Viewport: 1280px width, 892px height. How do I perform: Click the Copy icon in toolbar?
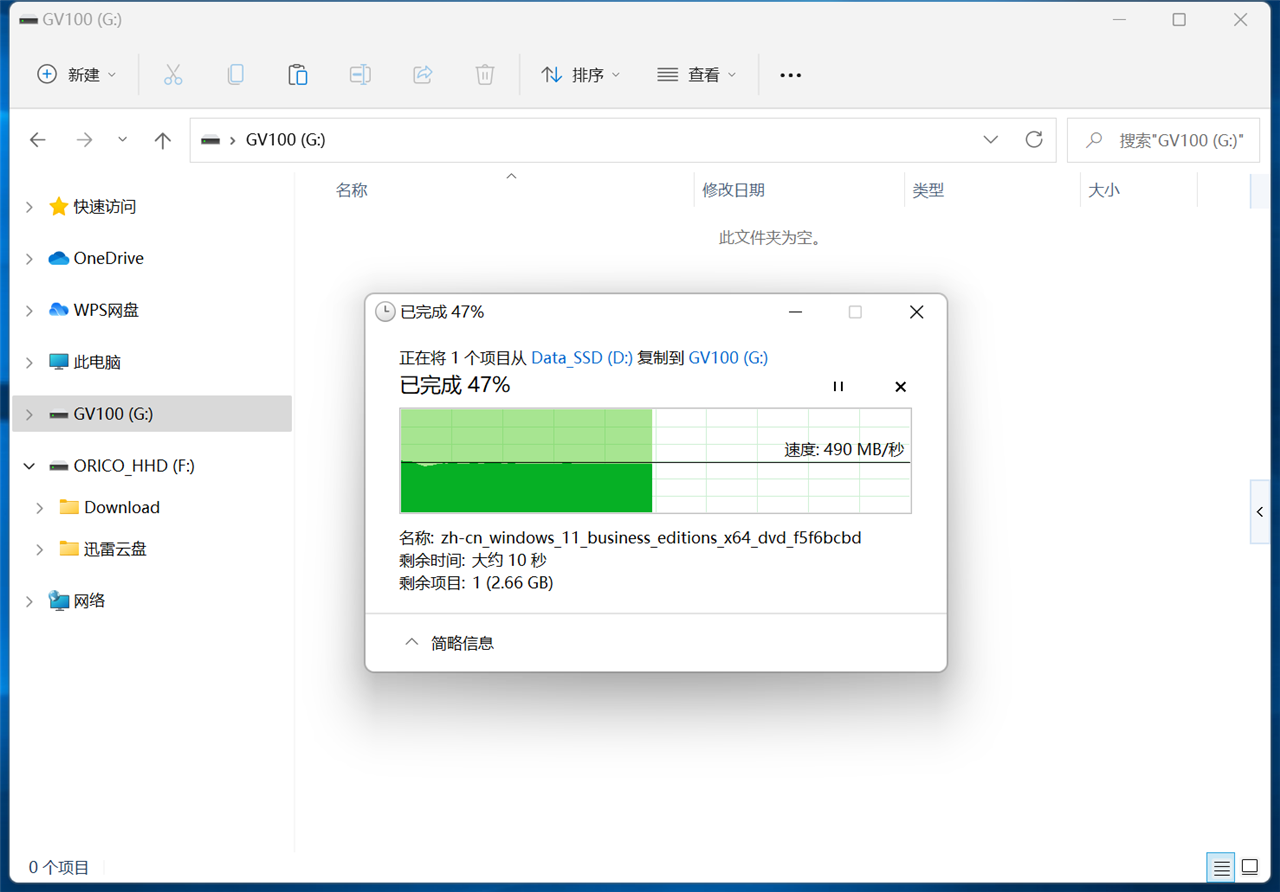(235, 75)
